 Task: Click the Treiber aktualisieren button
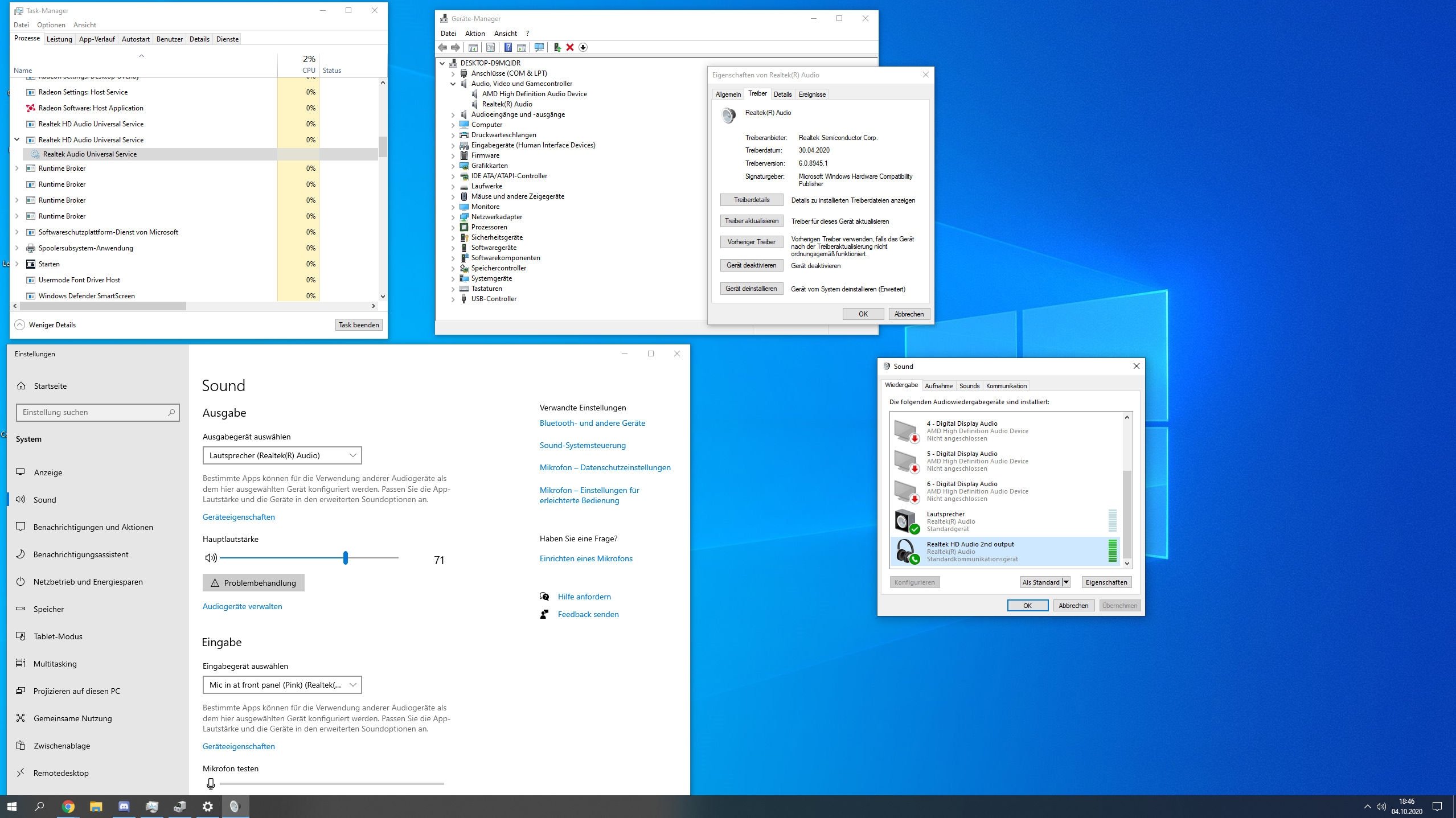point(751,221)
